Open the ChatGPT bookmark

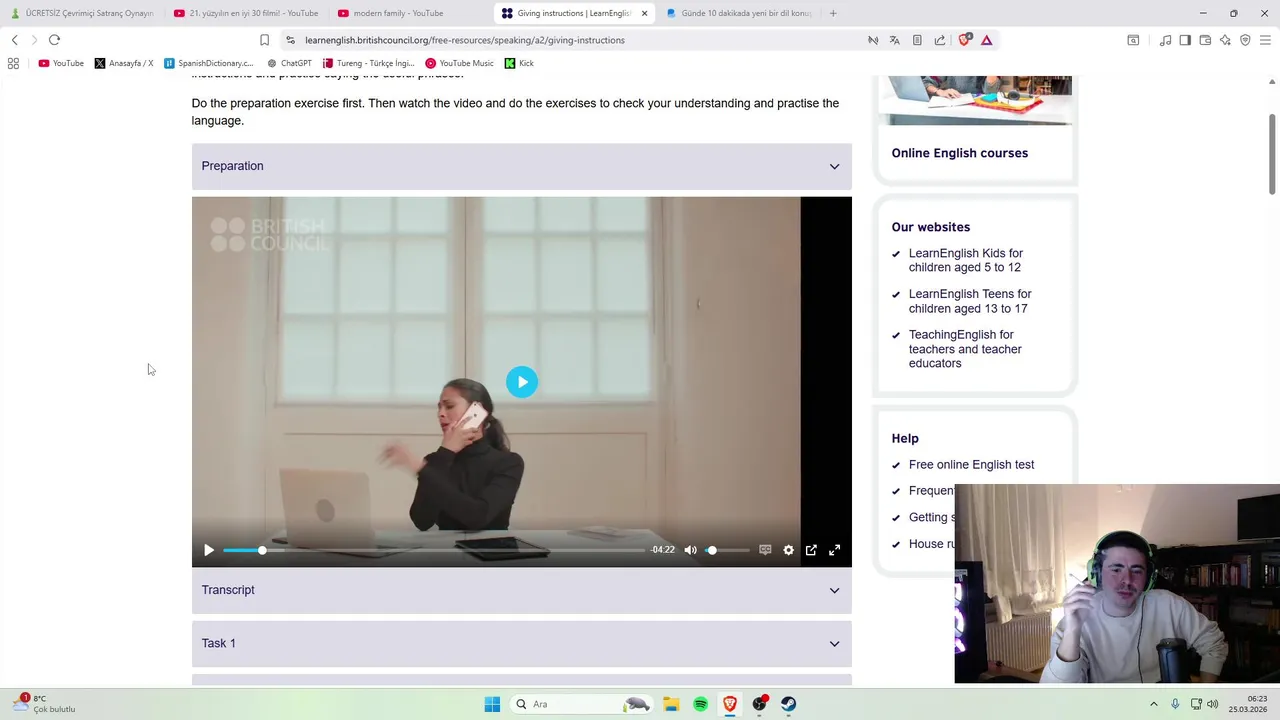coord(289,63)
